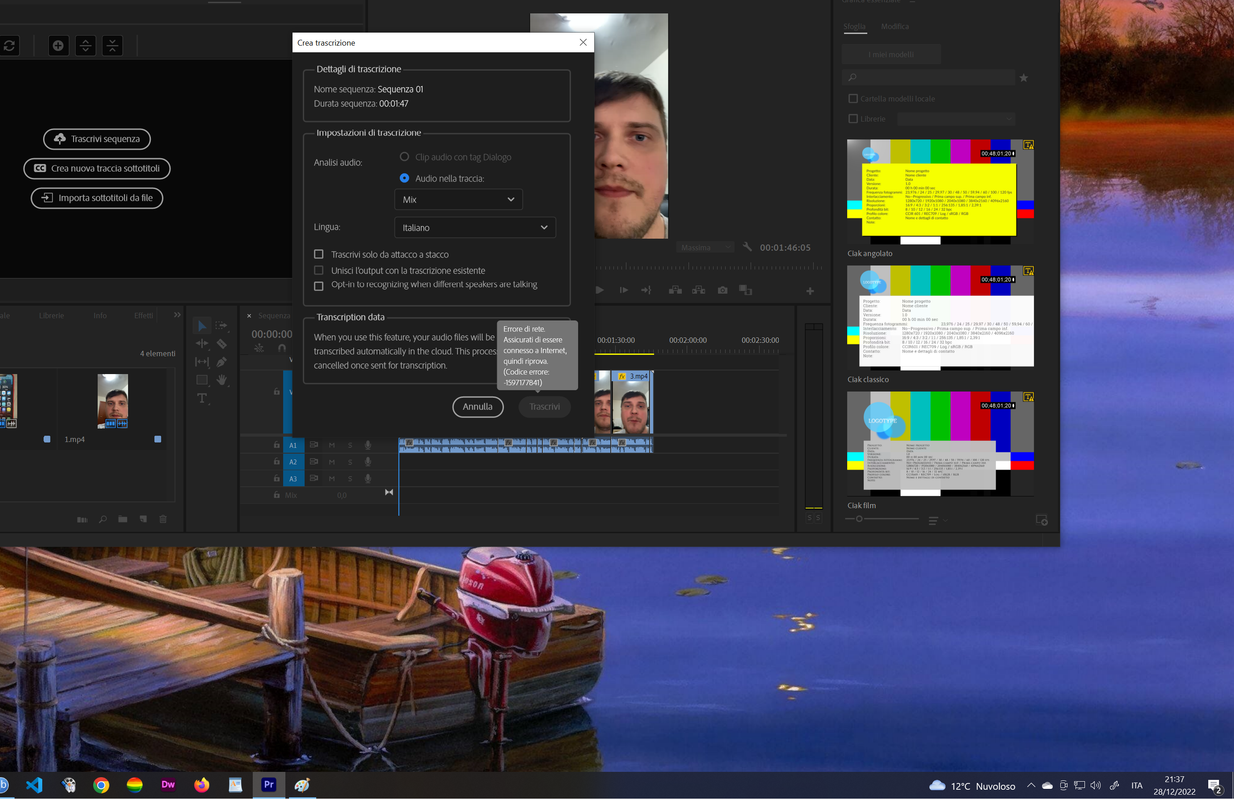Click the merge caption segments icon

(x=112, y=46)
